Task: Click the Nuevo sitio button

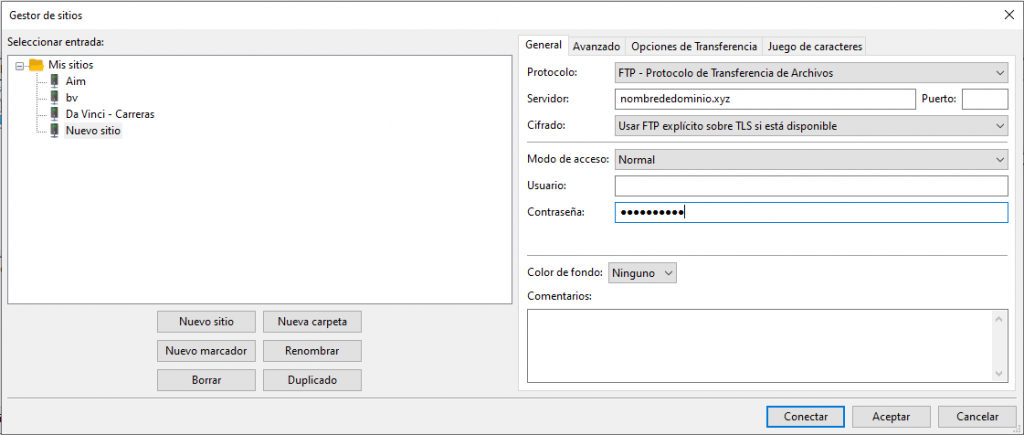Action: (206, 322)
